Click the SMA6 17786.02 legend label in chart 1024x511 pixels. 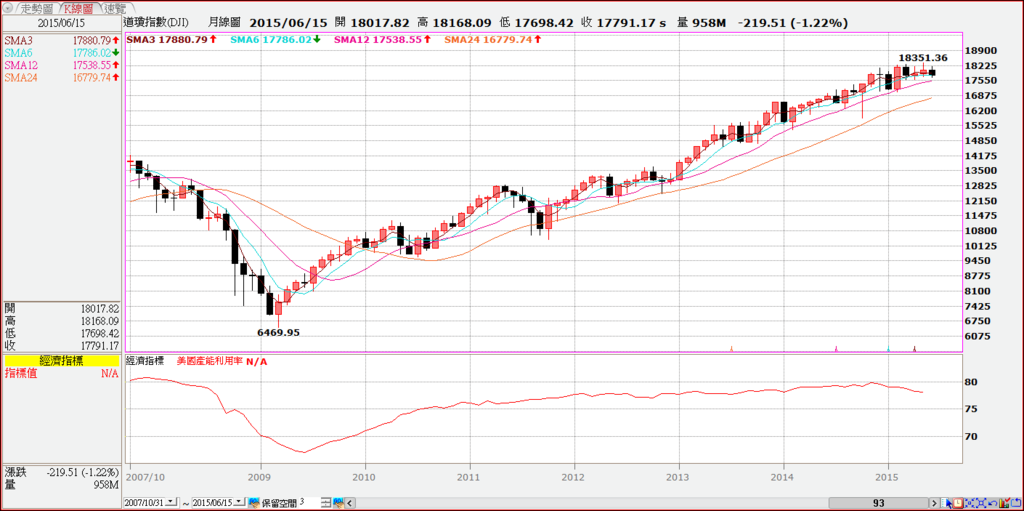[276, 39]
